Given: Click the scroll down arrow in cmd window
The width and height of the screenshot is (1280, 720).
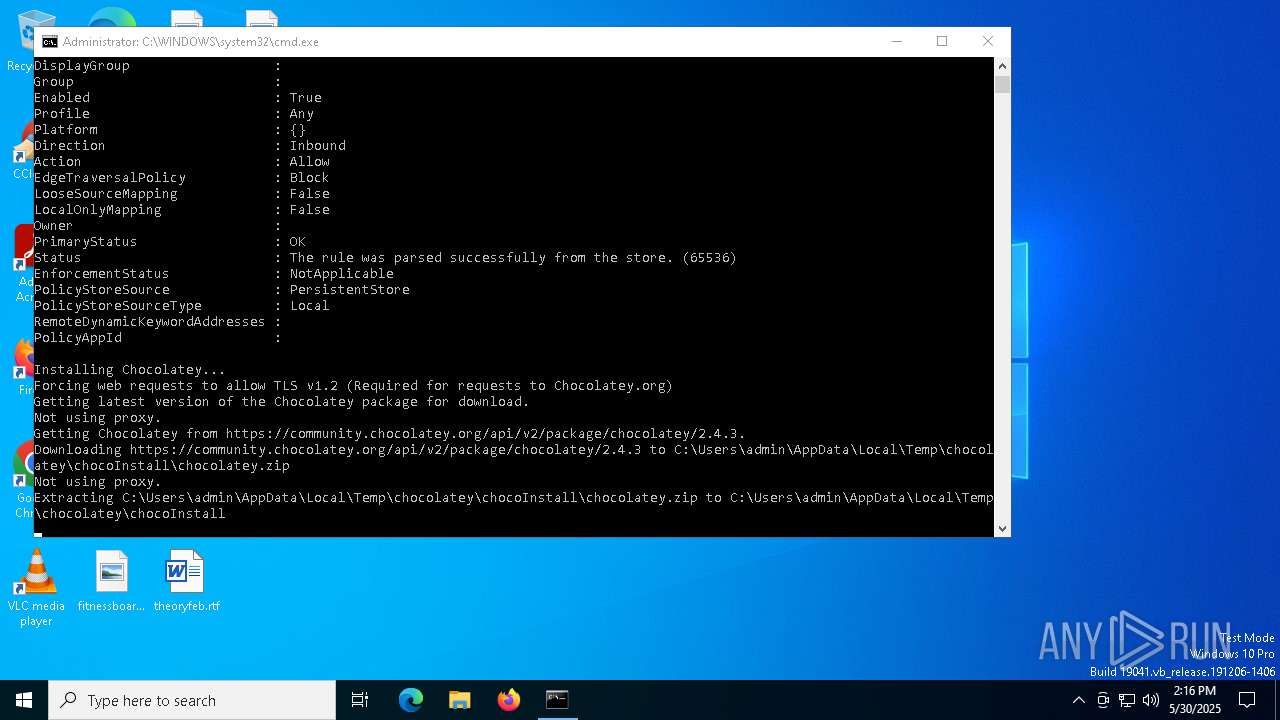Looking at the screenshot, I should (1002, 529).
